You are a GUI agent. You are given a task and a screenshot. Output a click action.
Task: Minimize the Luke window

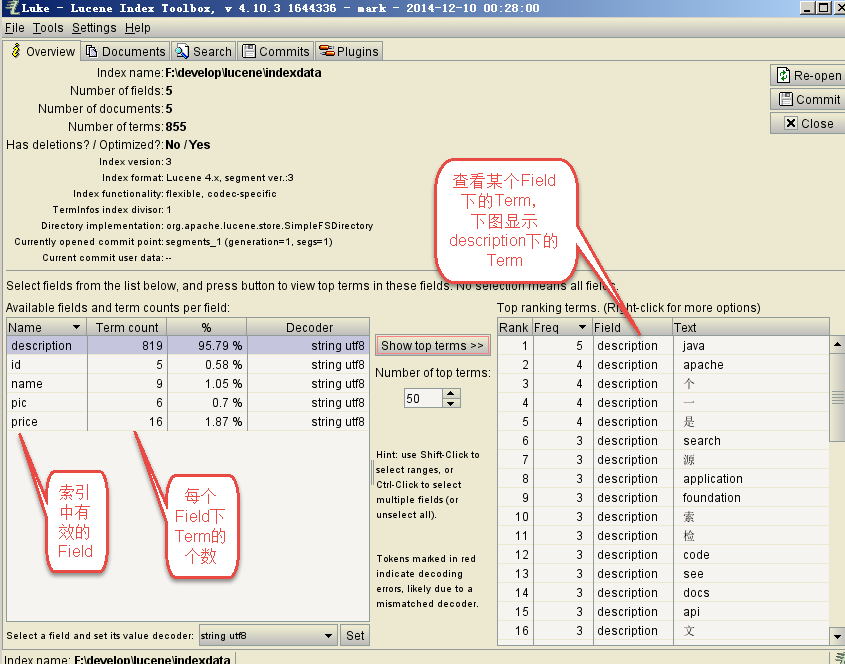pos(807,8)
